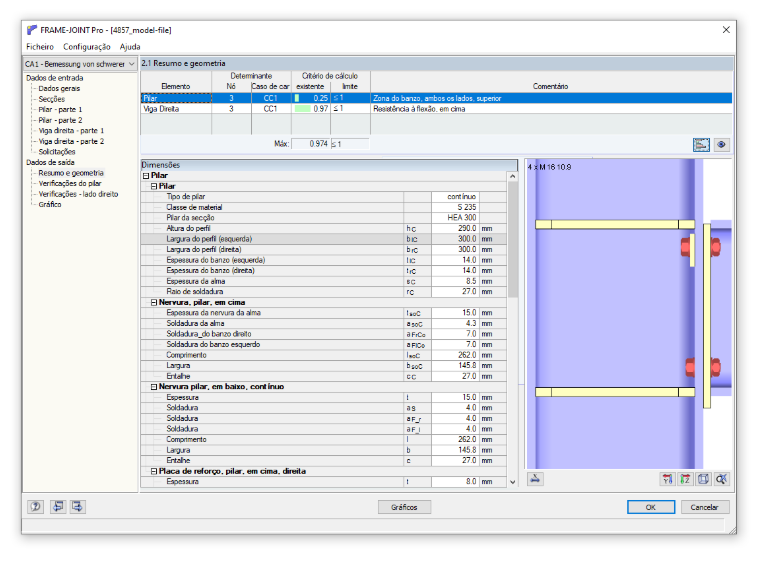Open the CA1 case dropdown
Viewport: 760px width, 570px height.
(80, 64)
